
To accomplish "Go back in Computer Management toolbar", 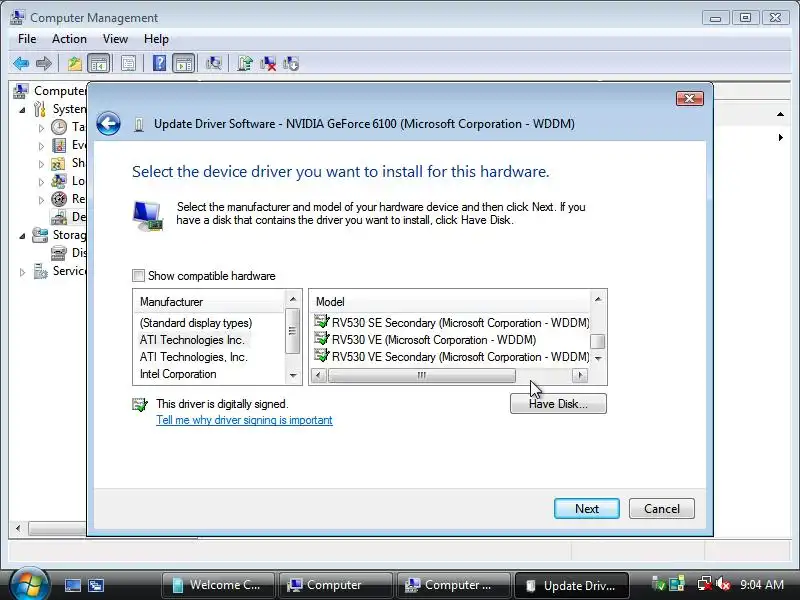I will point(21,64).
